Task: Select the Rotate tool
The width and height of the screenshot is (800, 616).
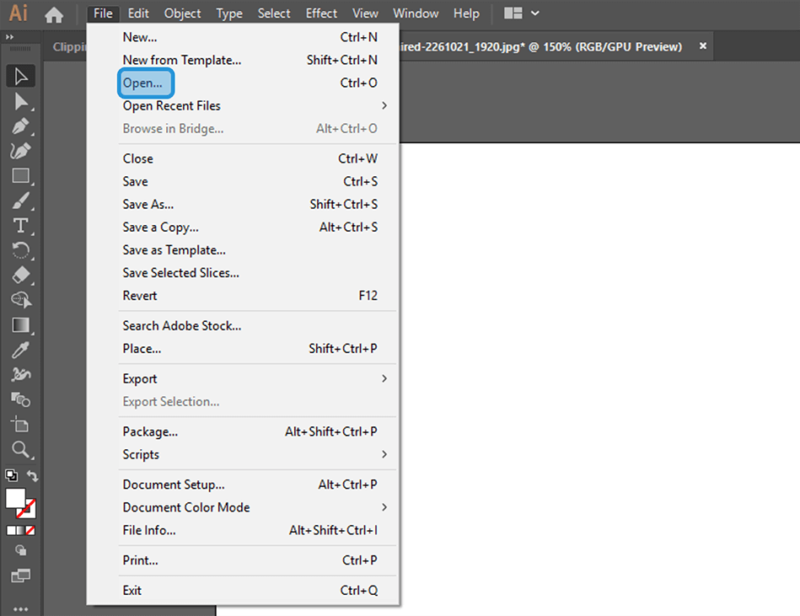Action: pos(20,250)
